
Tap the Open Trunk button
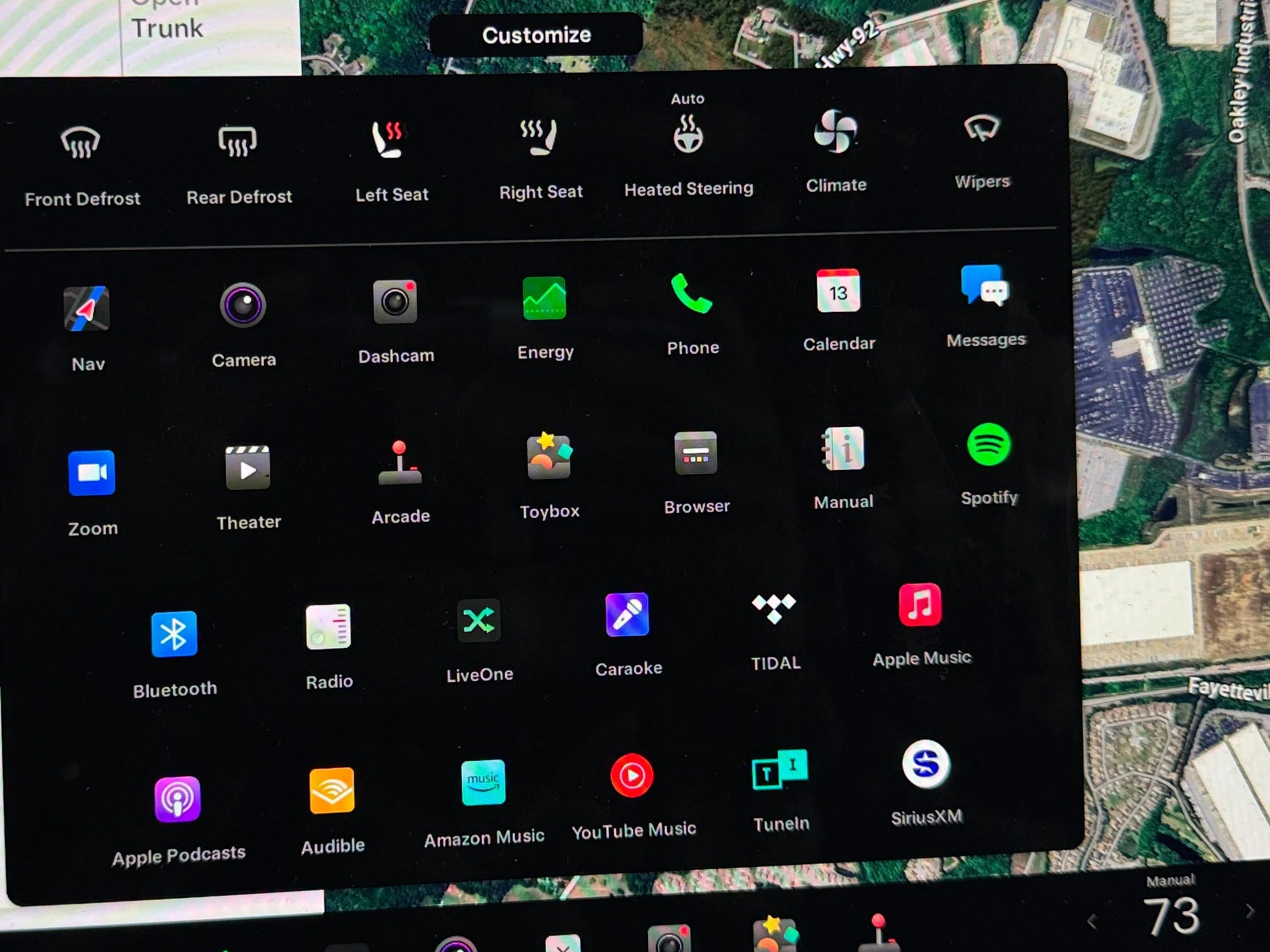(166, 20)
